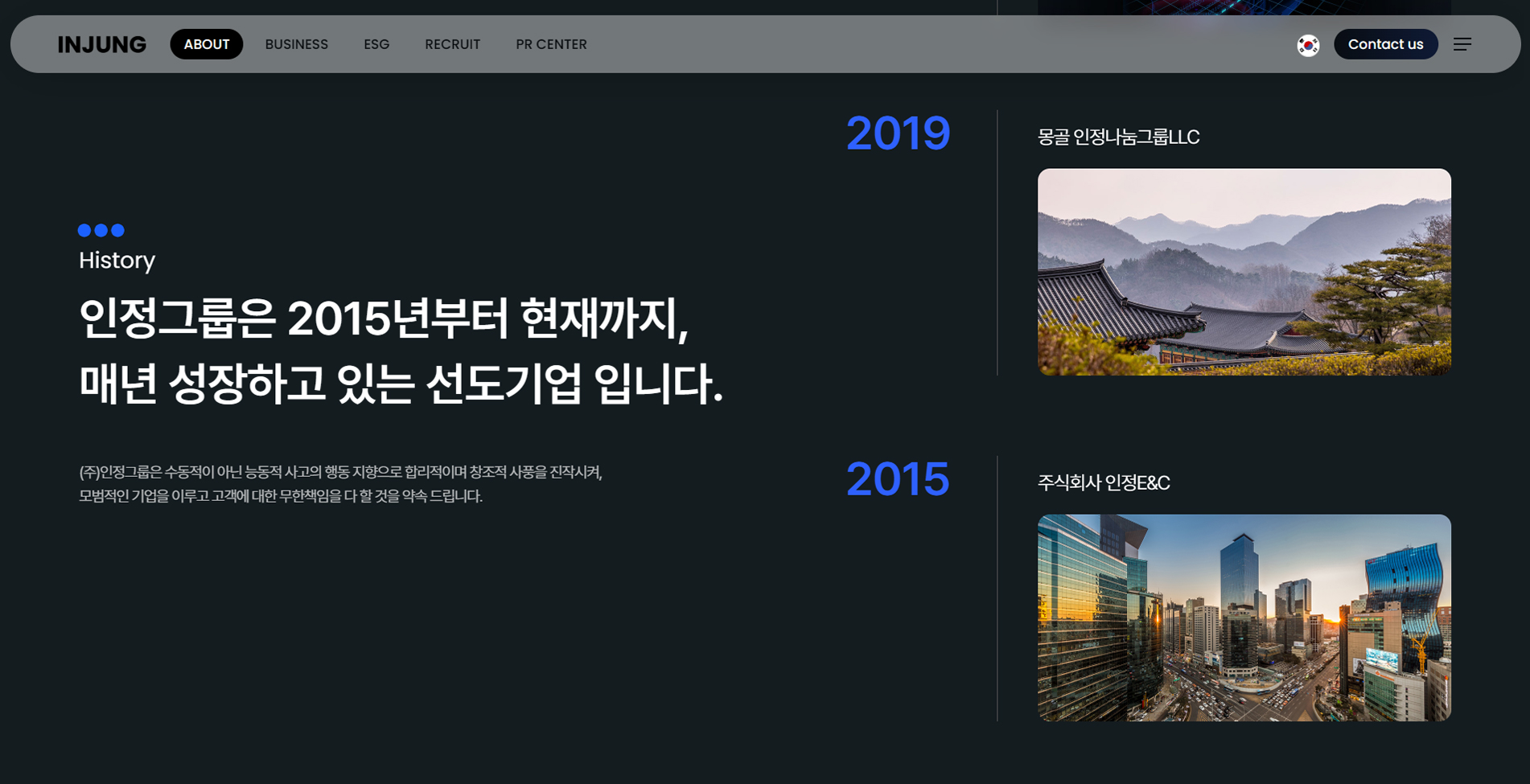The image size is (1530, 784).
Task: Select the ABOUT menu item
Action: (x=206, y=44)
